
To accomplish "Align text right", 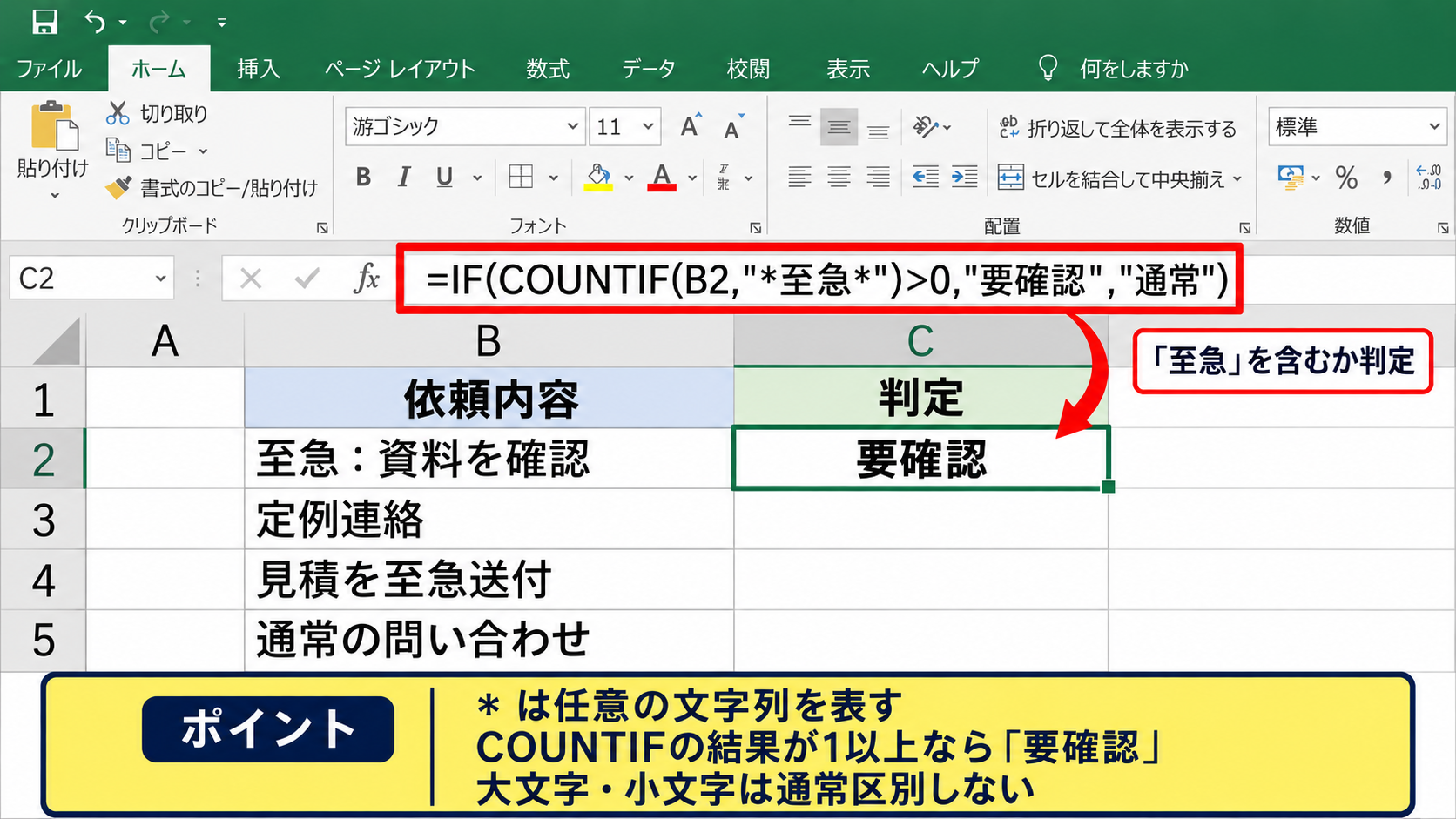I will coord(879,178).
